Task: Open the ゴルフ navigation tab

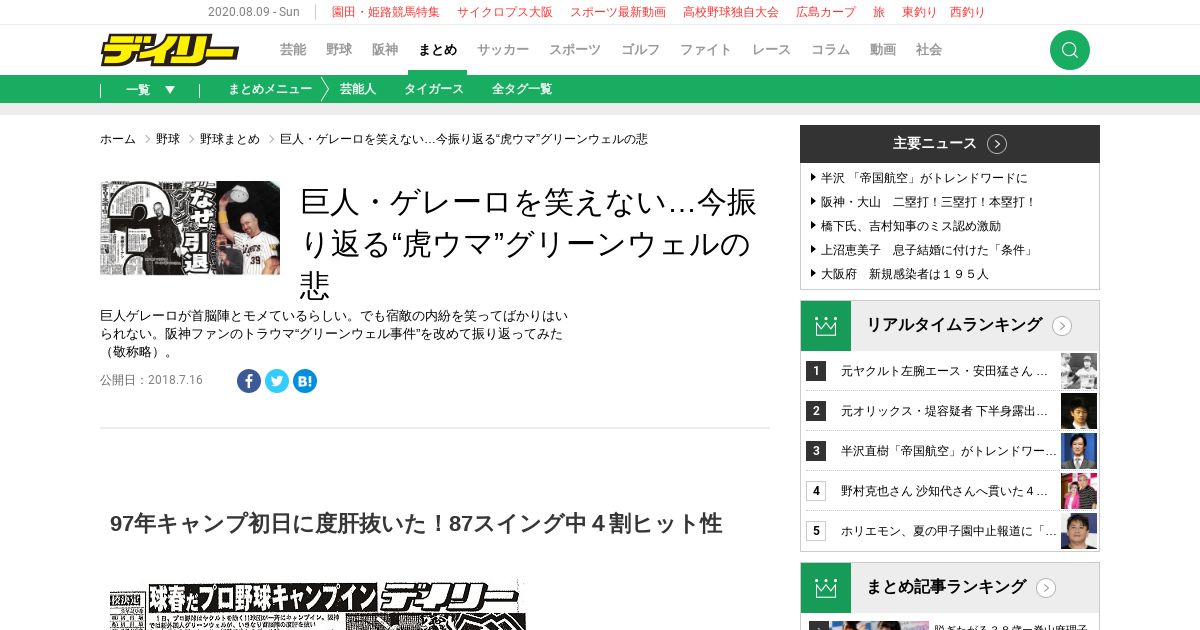Action: [x=641, y=50]
